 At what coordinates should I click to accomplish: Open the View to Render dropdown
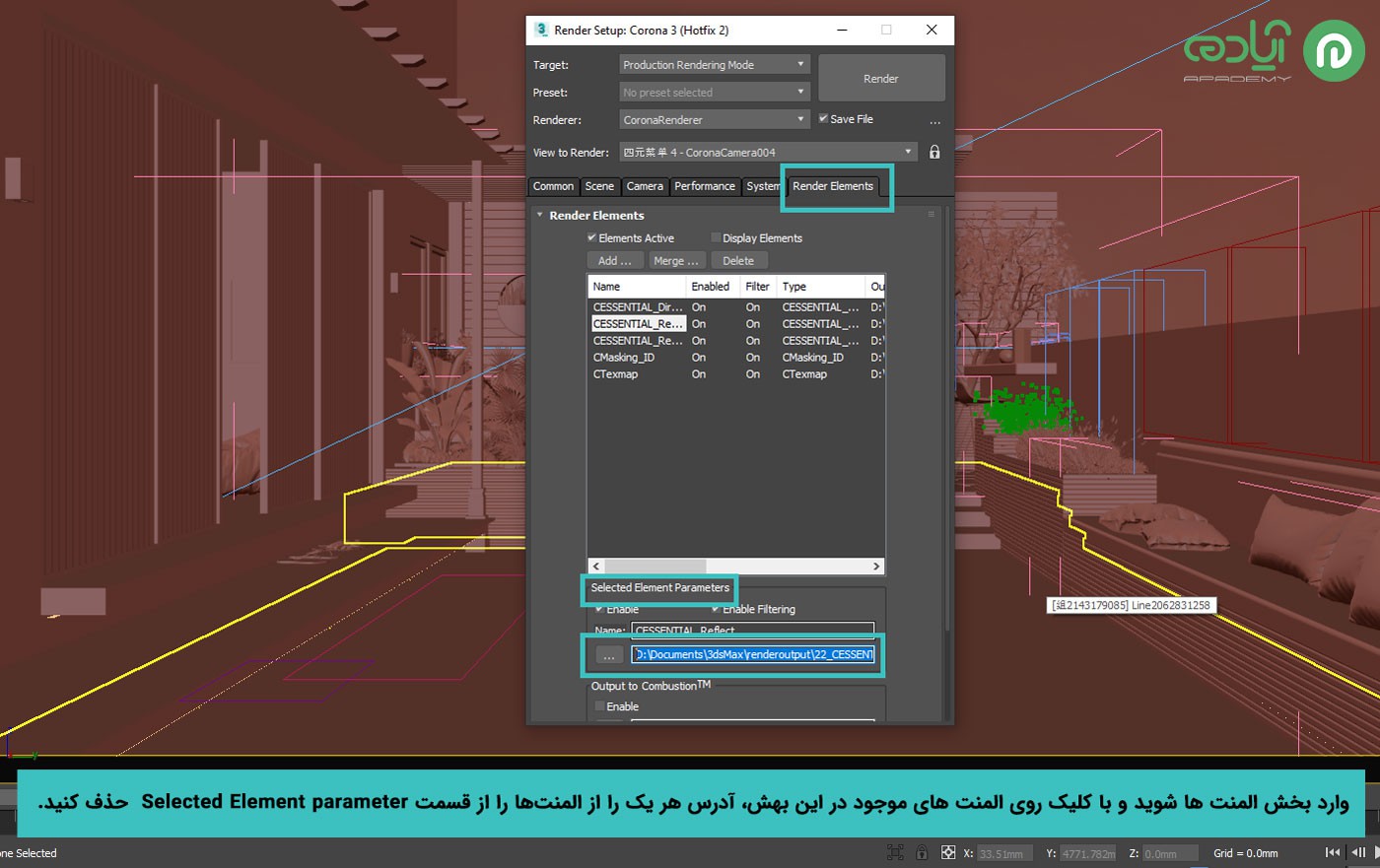[x=768, y=152]
